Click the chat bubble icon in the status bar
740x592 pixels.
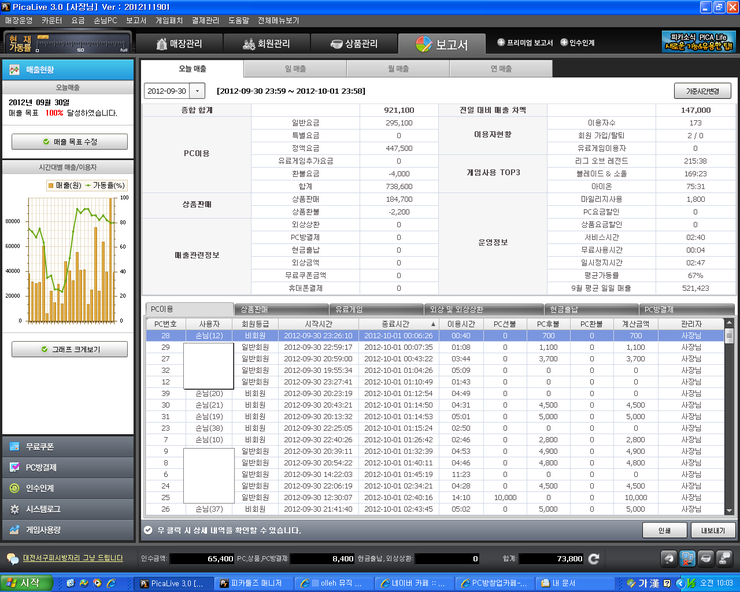[x=13, y=558]
